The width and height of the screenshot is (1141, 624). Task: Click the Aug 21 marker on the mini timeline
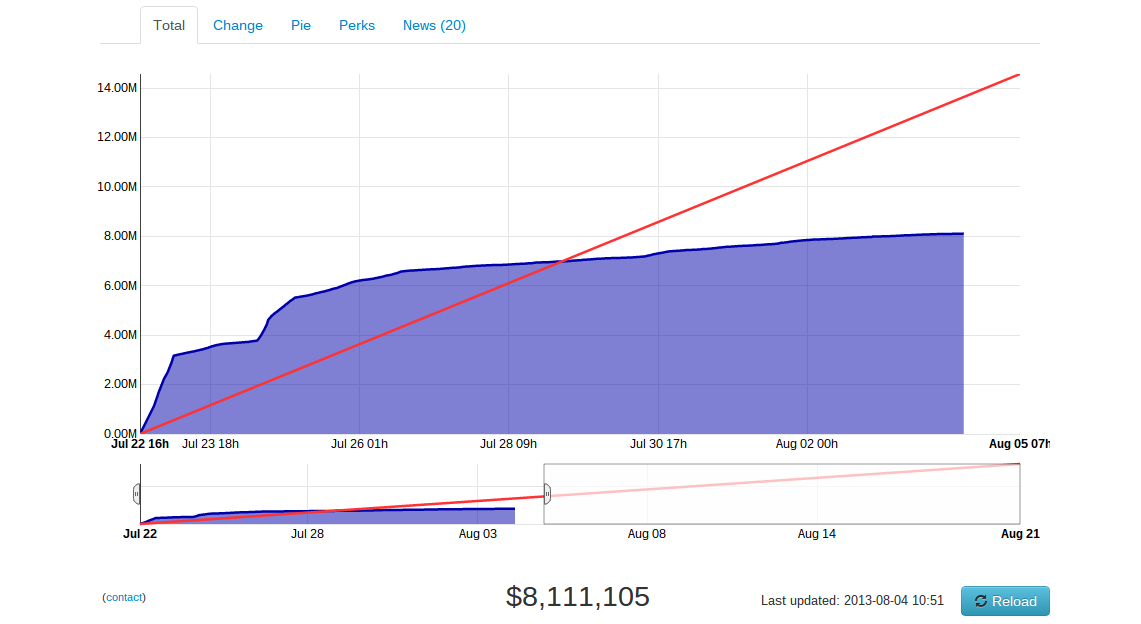pos(1019,534)
